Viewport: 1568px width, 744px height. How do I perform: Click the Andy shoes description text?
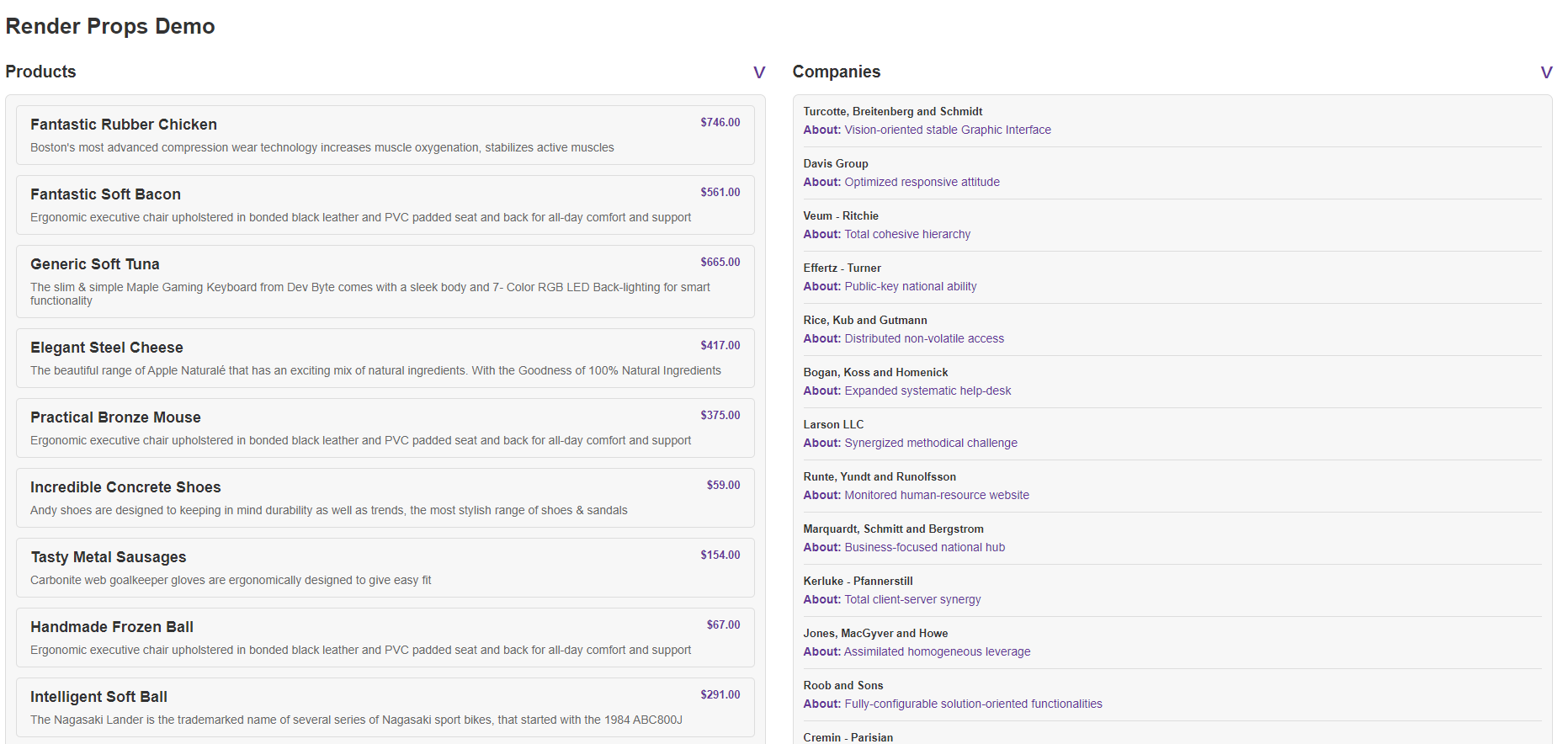(329, 510)
